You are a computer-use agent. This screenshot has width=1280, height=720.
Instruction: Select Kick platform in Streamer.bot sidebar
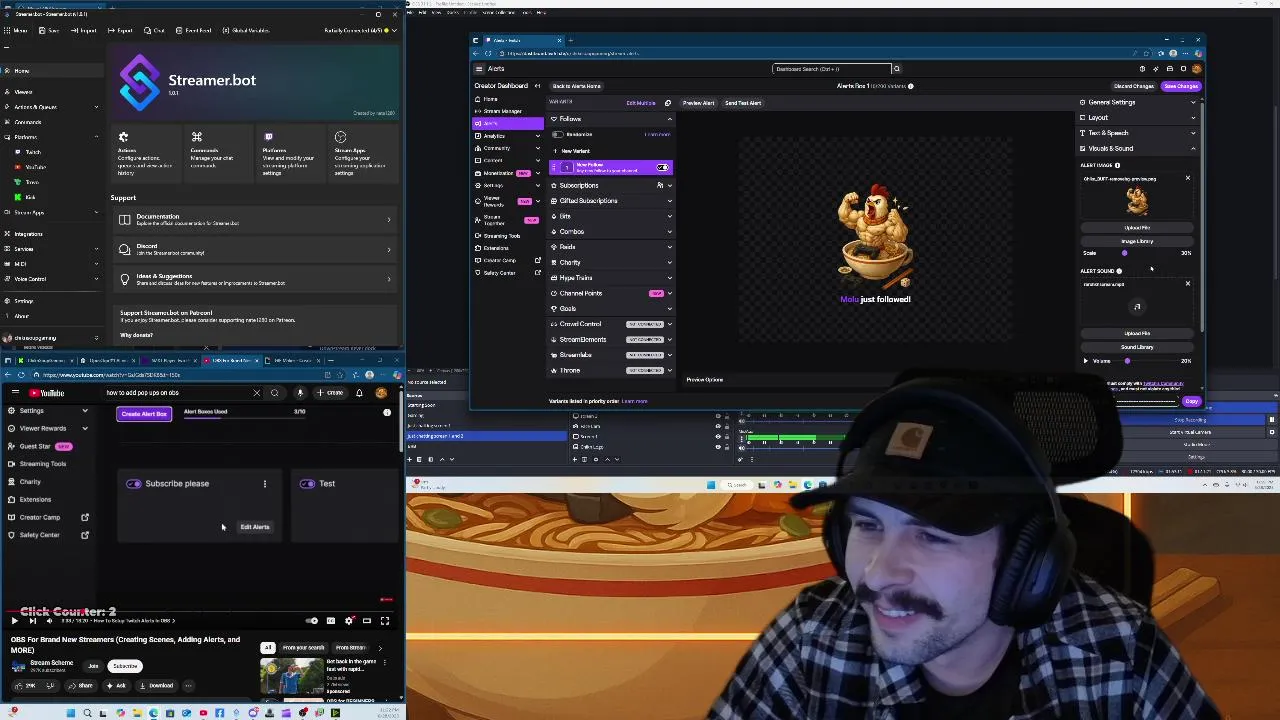(30, 197)
